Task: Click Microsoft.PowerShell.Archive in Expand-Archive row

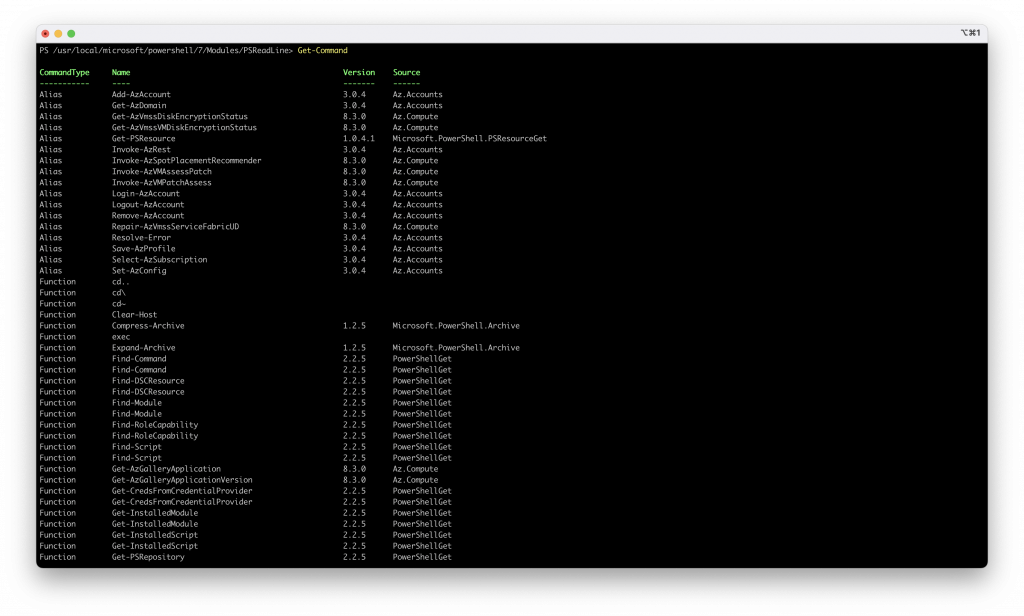Action: coord(456,348)
